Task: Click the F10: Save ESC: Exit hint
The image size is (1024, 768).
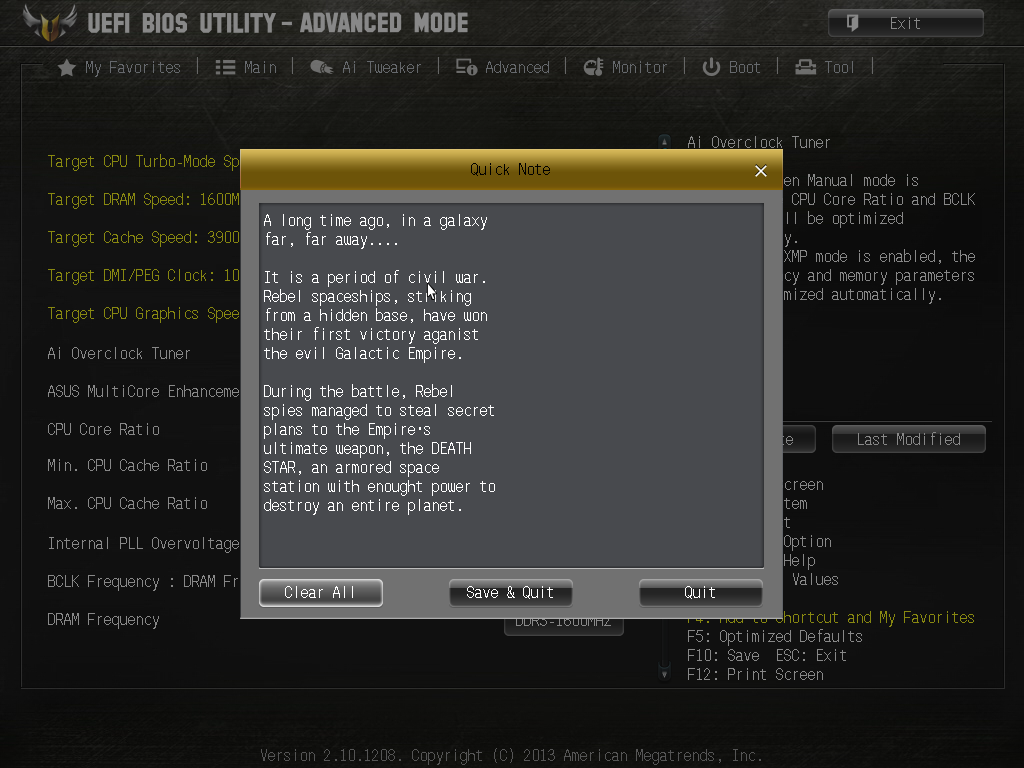Action: click(767, 656)
